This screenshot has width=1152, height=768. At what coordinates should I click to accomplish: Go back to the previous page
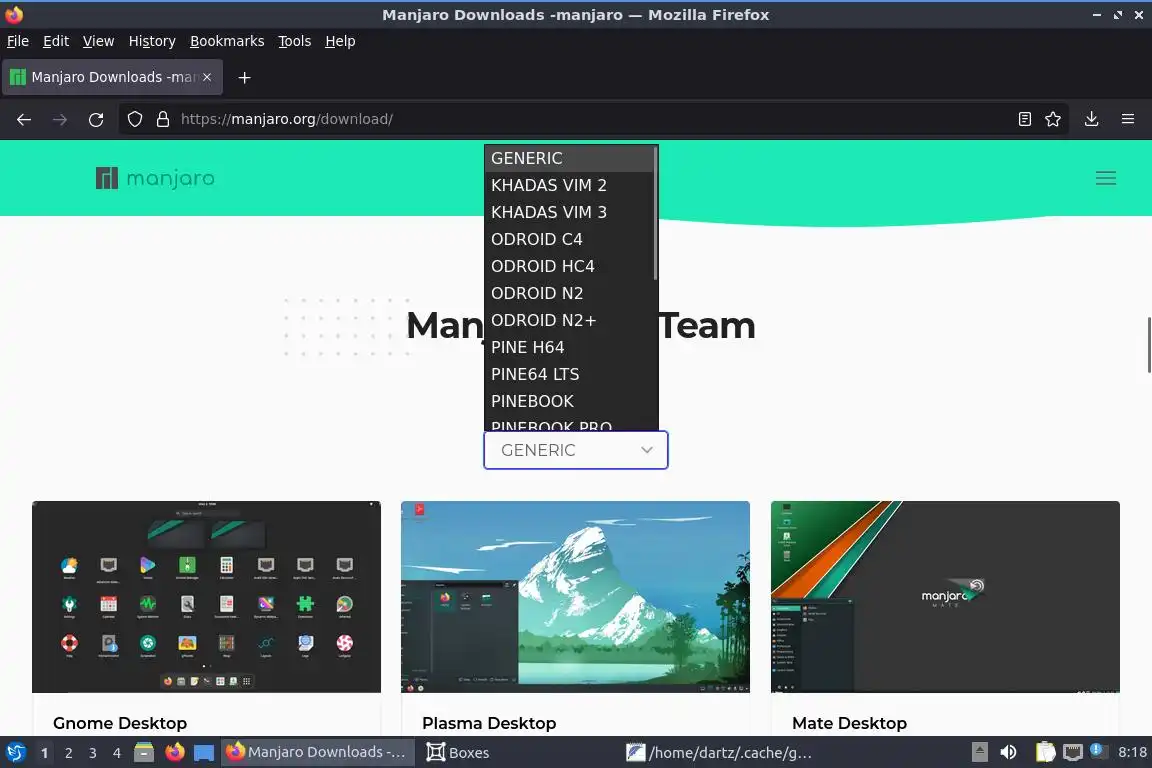point(24,119)
